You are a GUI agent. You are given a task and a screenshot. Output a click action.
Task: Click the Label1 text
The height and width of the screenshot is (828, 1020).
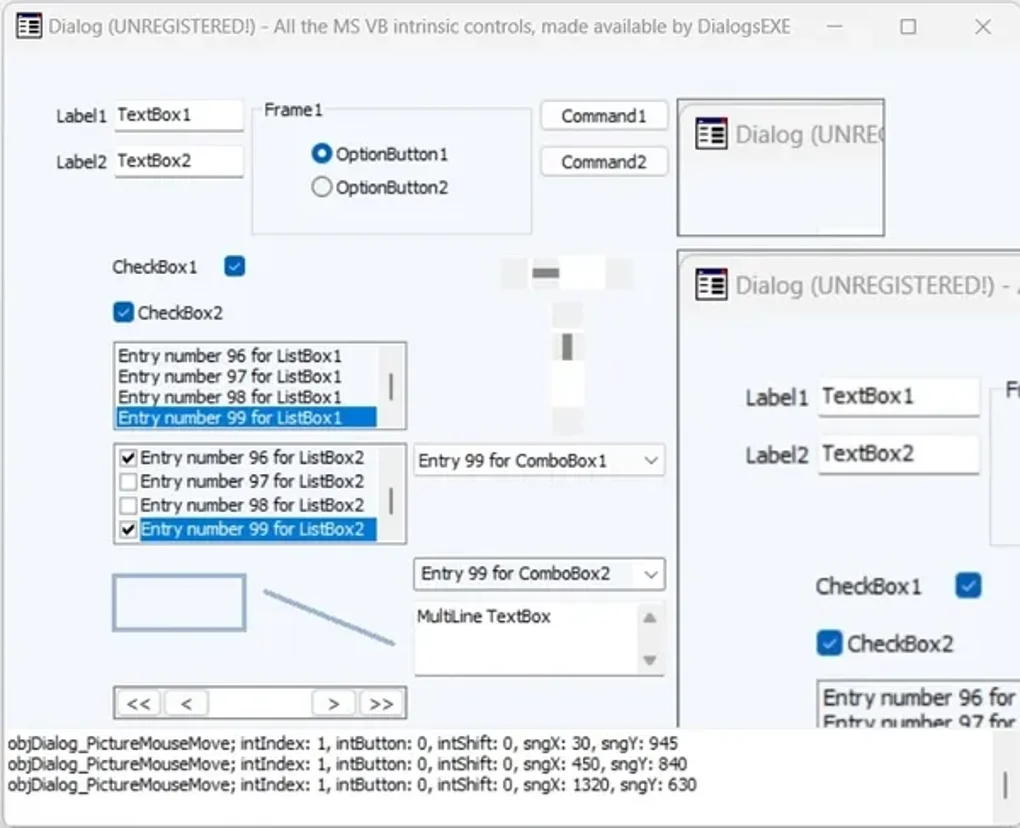81,116
